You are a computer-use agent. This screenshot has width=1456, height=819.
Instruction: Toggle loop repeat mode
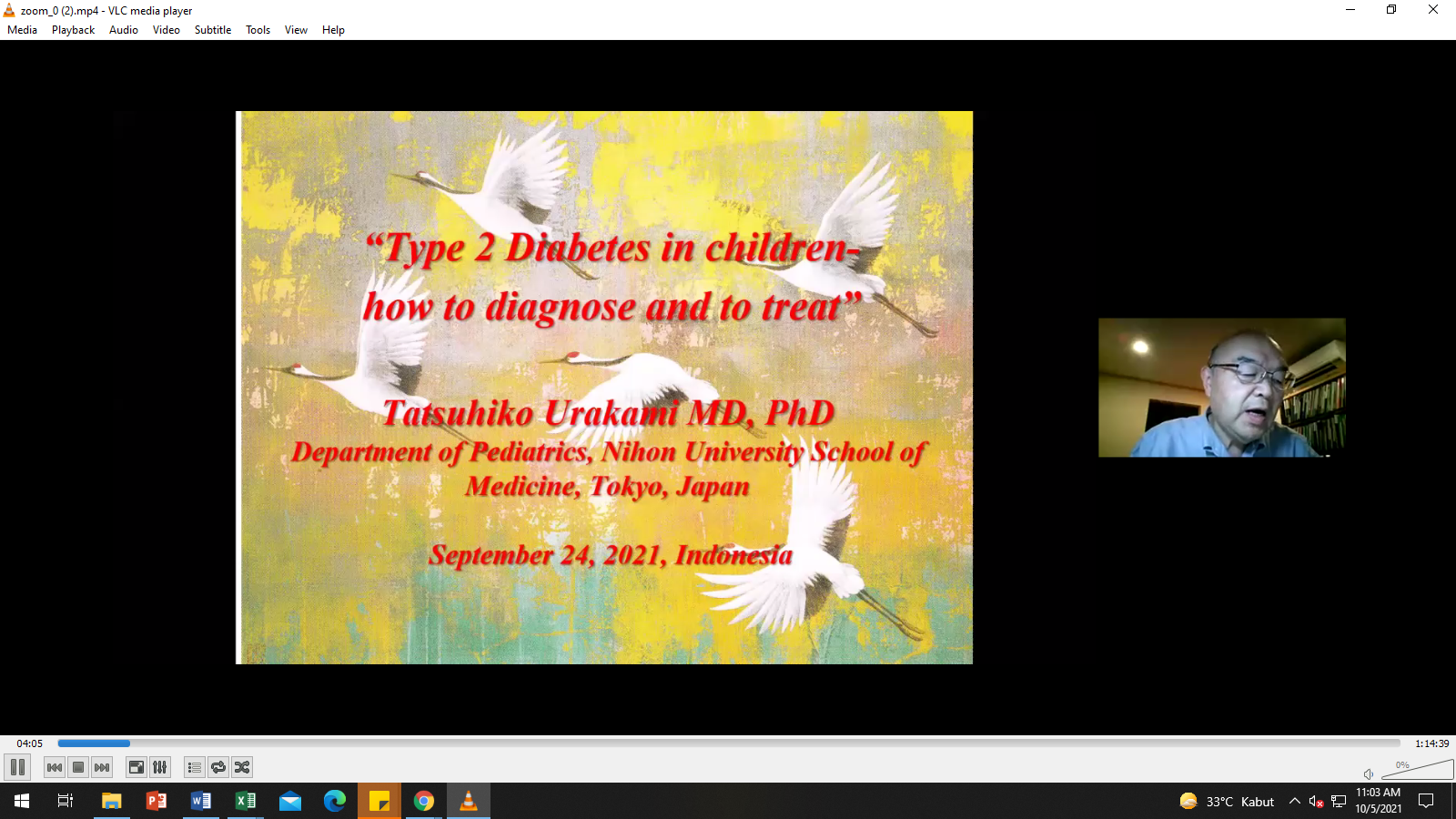218,767
